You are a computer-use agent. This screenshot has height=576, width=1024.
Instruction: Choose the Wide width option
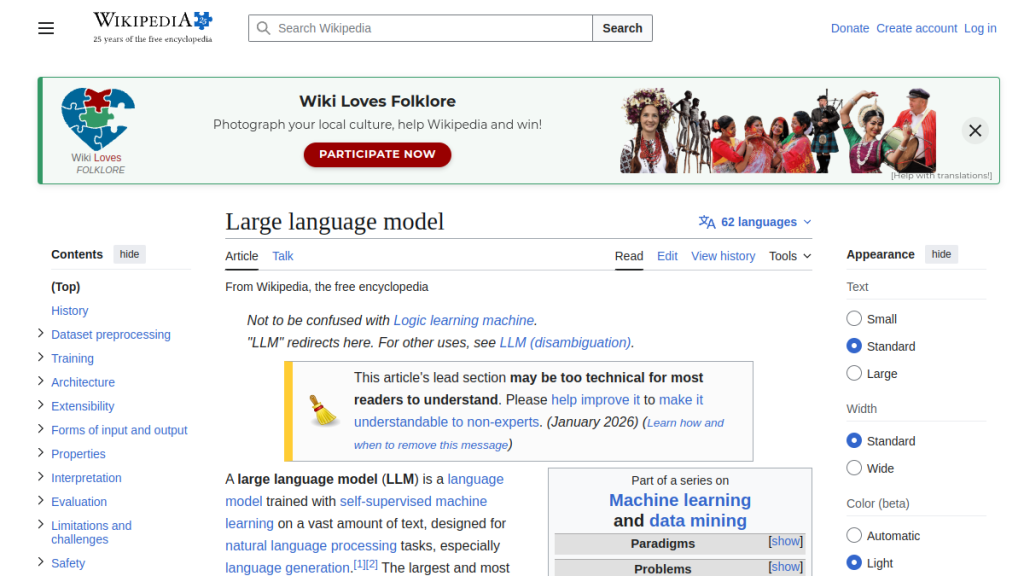coord(854,468)
